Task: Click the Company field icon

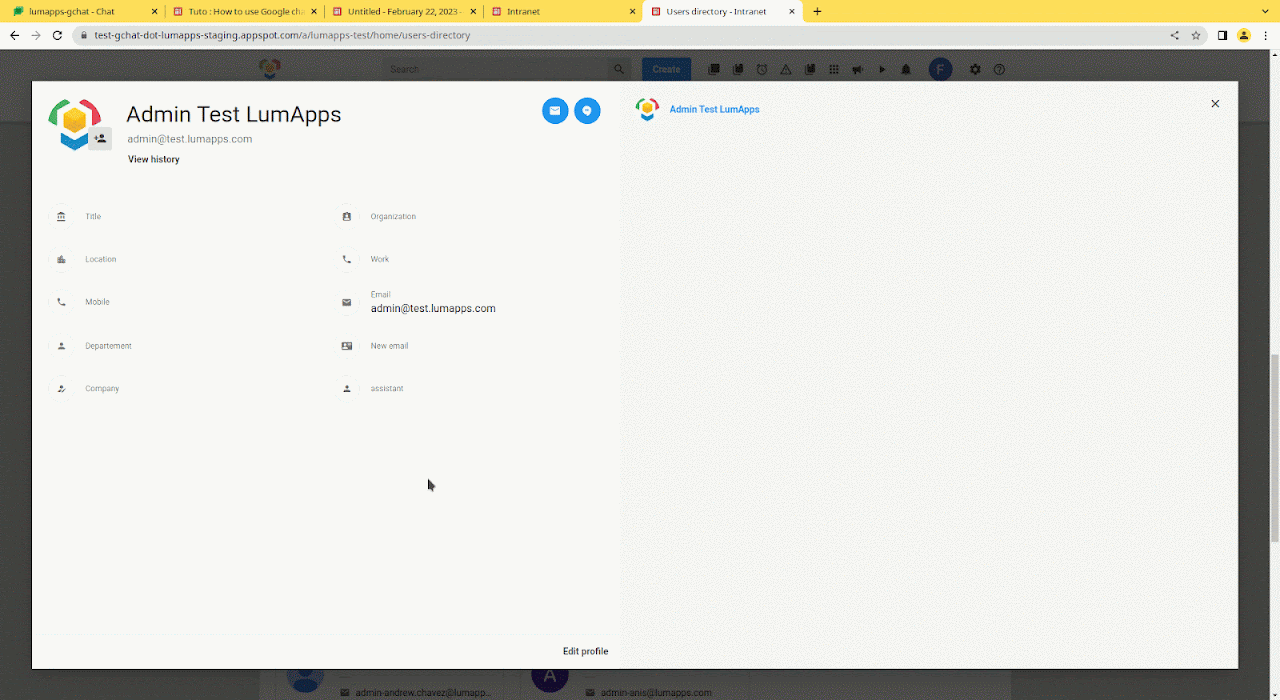Action: tap(62, 388)
